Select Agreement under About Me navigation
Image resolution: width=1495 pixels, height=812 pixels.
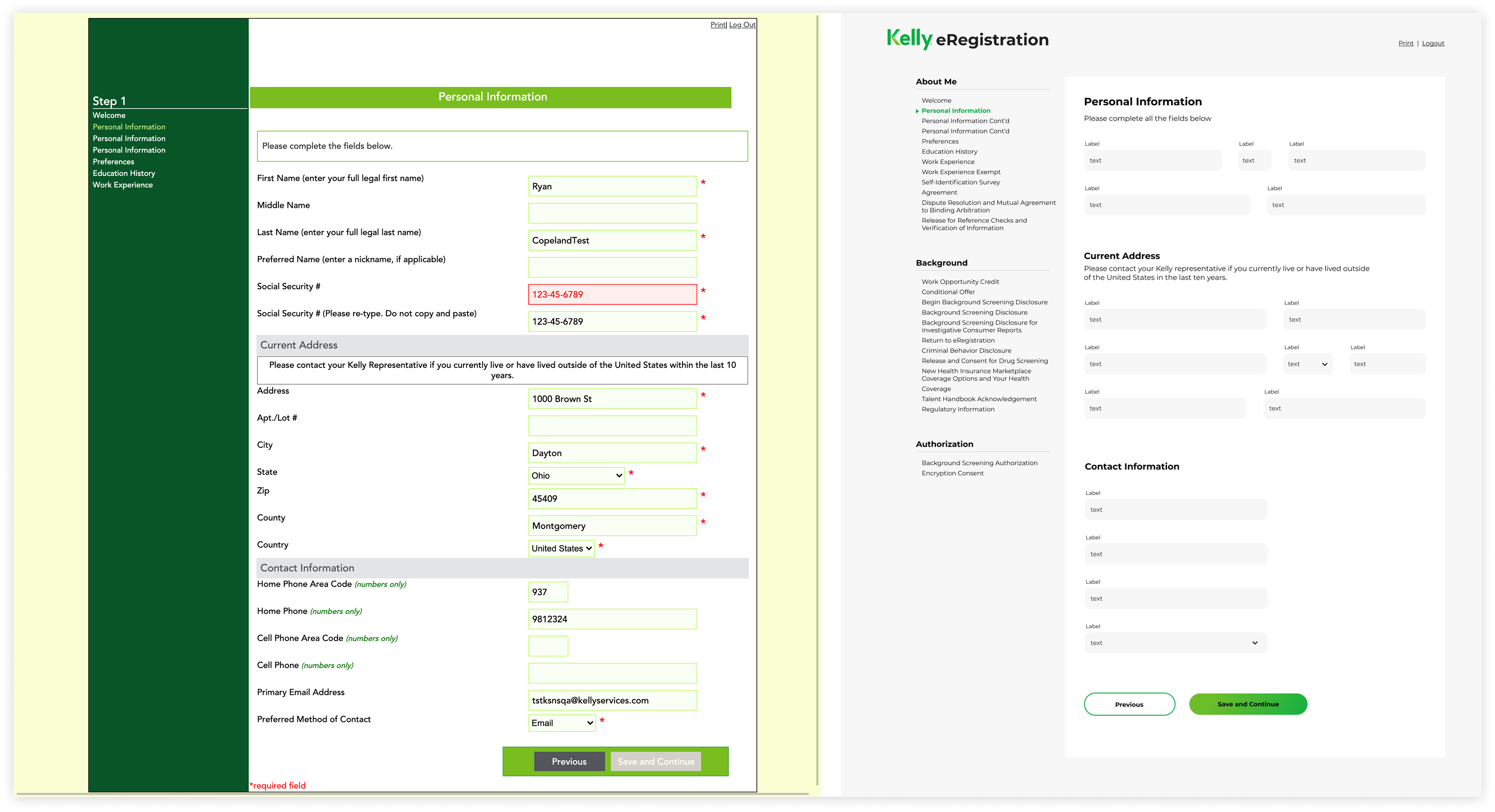[939, 193]
